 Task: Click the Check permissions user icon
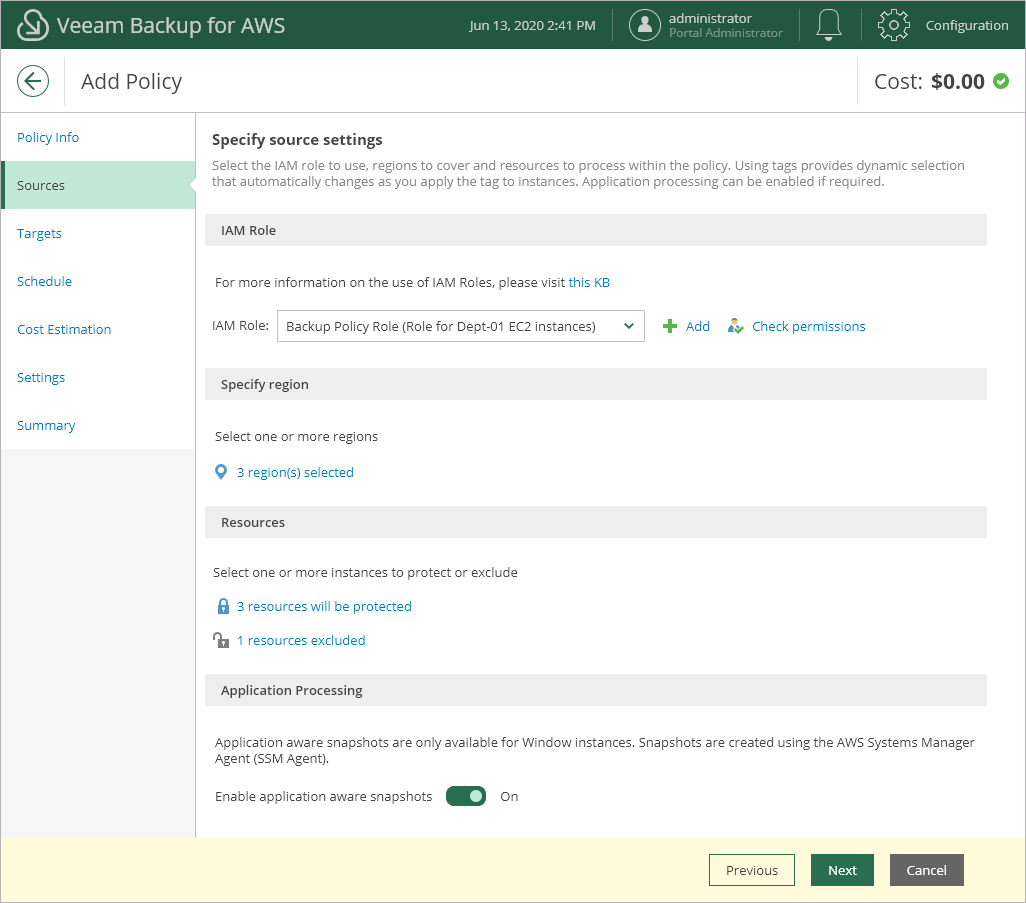click(735, 326)
